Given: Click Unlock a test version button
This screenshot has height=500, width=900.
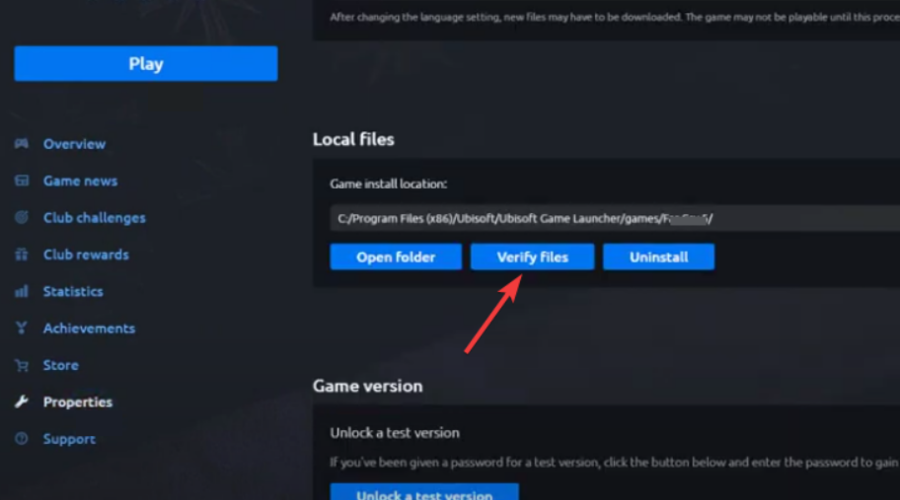Looking at the screenshot, I should (x=424, y=492).
